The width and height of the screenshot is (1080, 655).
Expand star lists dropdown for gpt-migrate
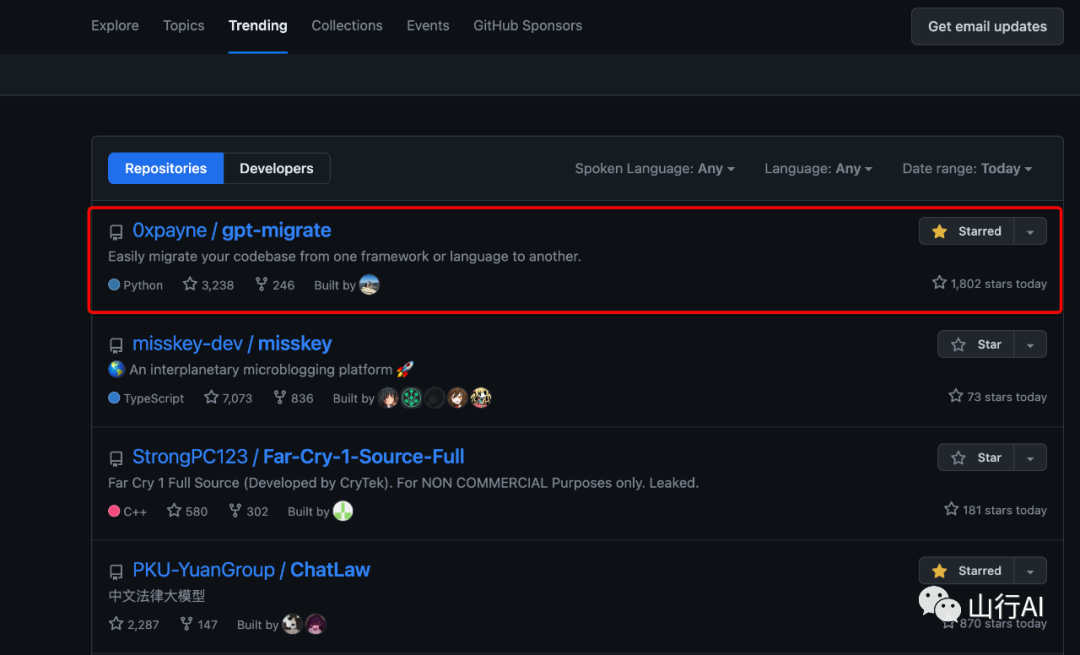point(1030,231)
